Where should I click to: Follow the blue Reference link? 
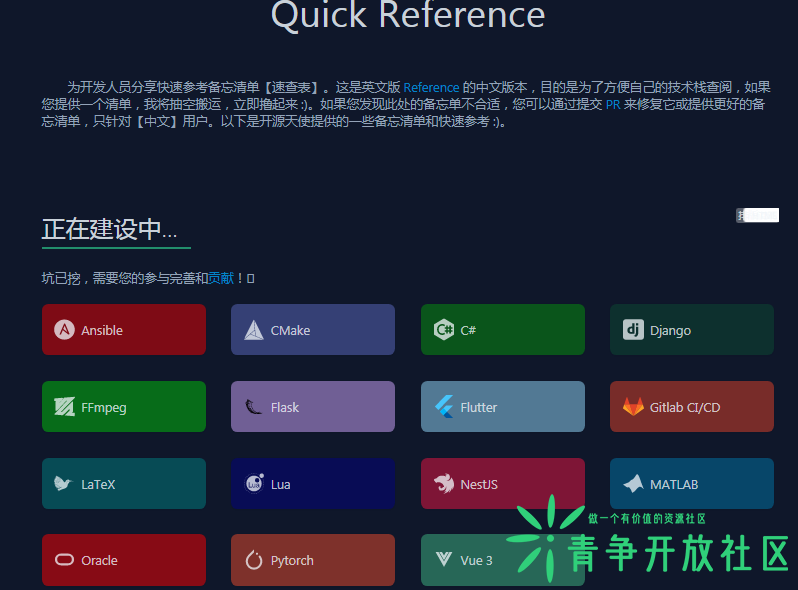pyautogui.click(x=431, y=88)
